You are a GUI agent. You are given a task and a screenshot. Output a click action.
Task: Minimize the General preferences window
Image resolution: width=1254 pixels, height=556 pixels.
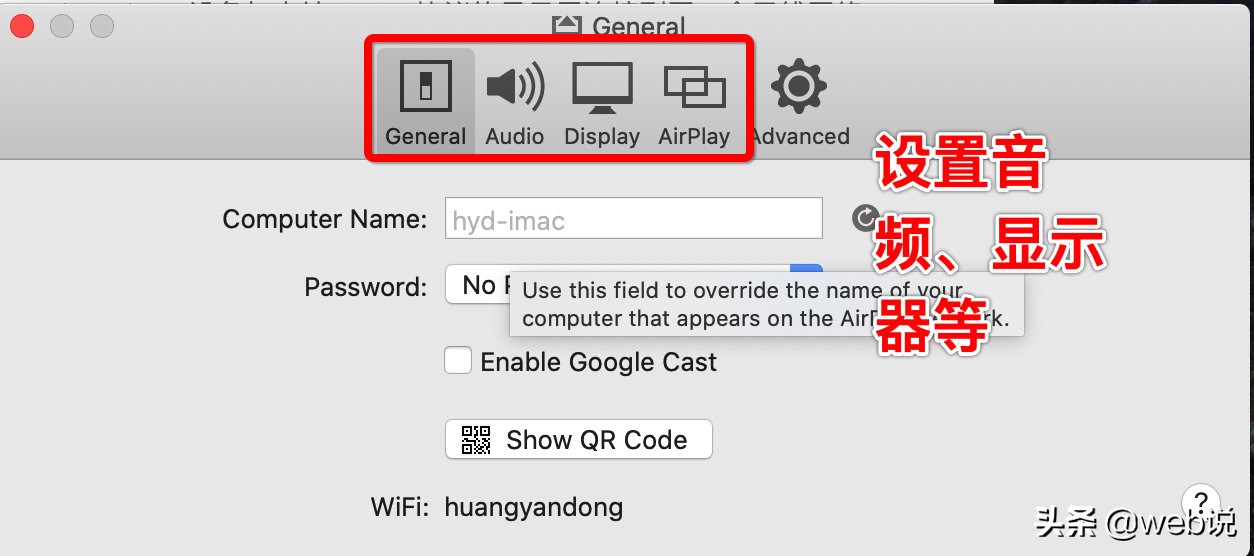pyautogui.click(x=61, y=26)
